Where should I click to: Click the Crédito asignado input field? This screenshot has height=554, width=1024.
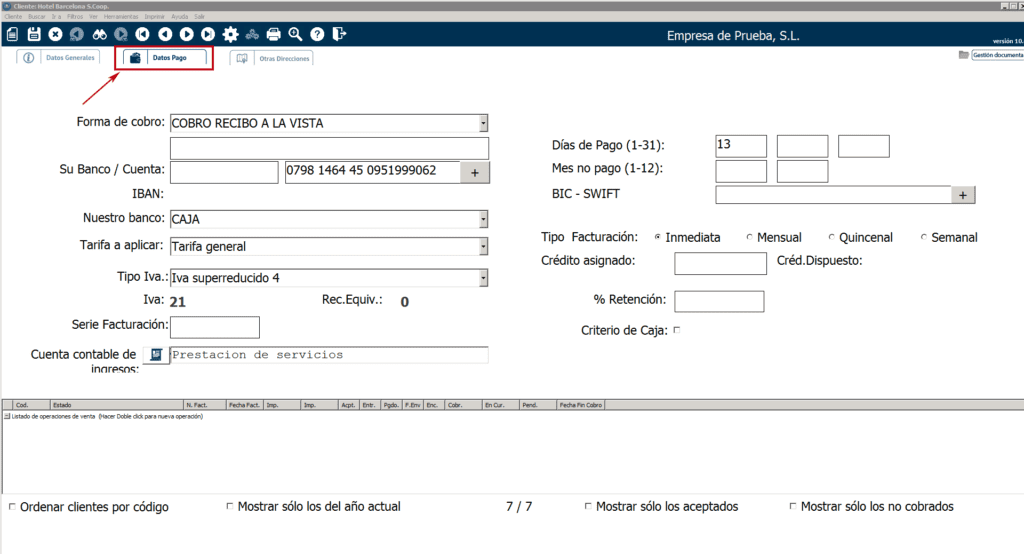click(x=720, y=264)
